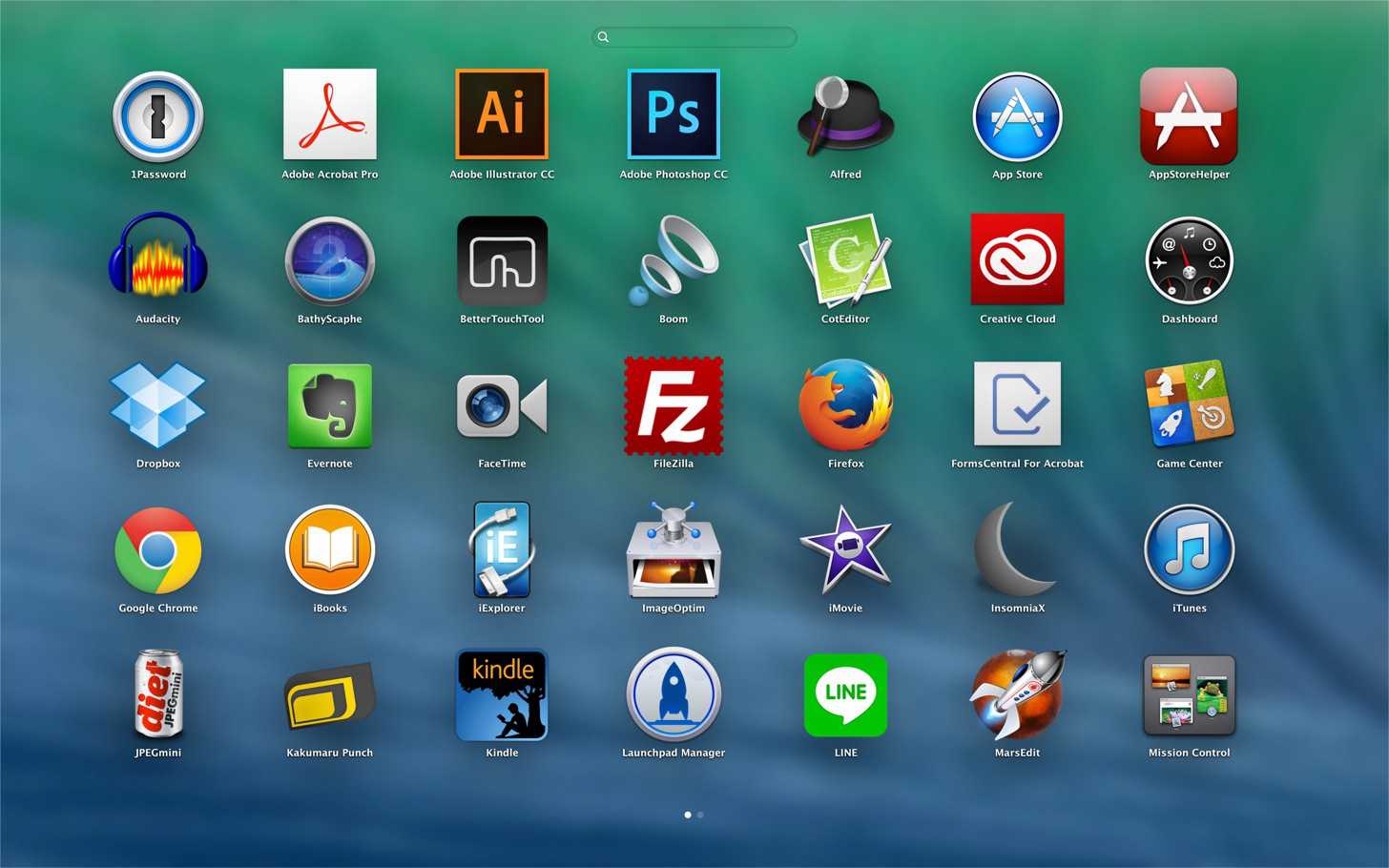Open Launchpad Manager rocket icon

[674, 694]
